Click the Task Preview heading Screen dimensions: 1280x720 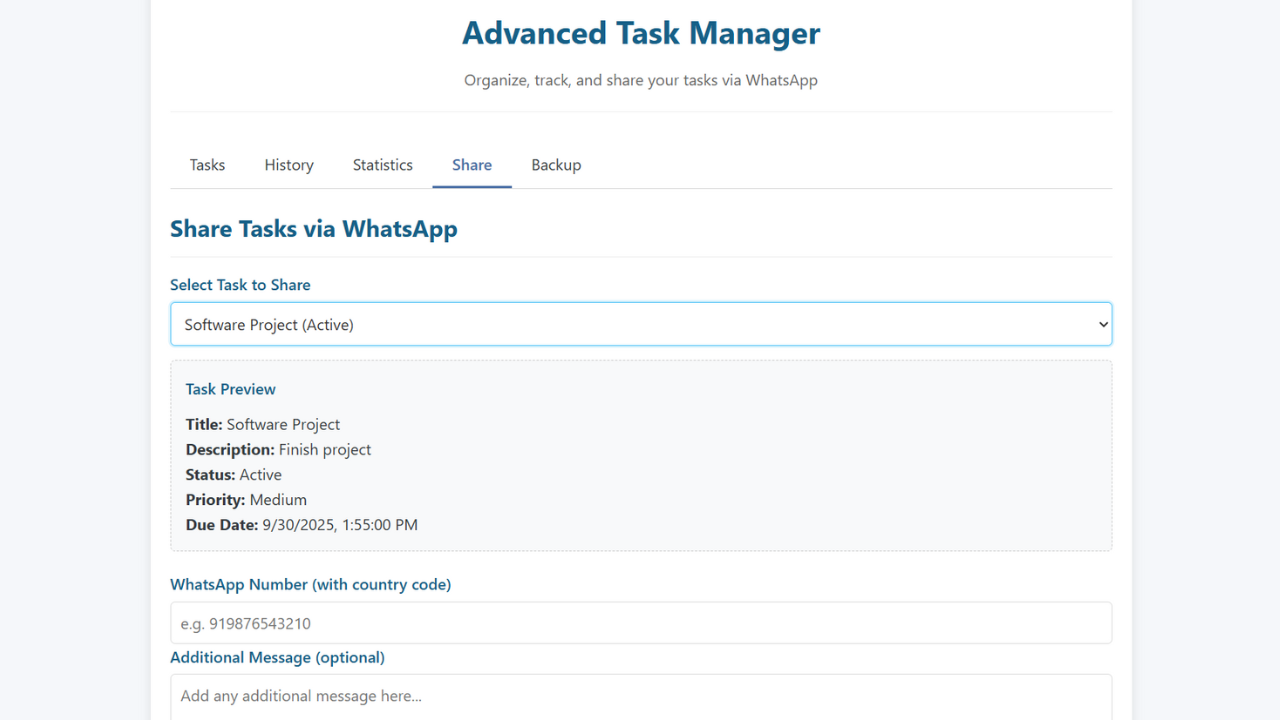point(231,389)
